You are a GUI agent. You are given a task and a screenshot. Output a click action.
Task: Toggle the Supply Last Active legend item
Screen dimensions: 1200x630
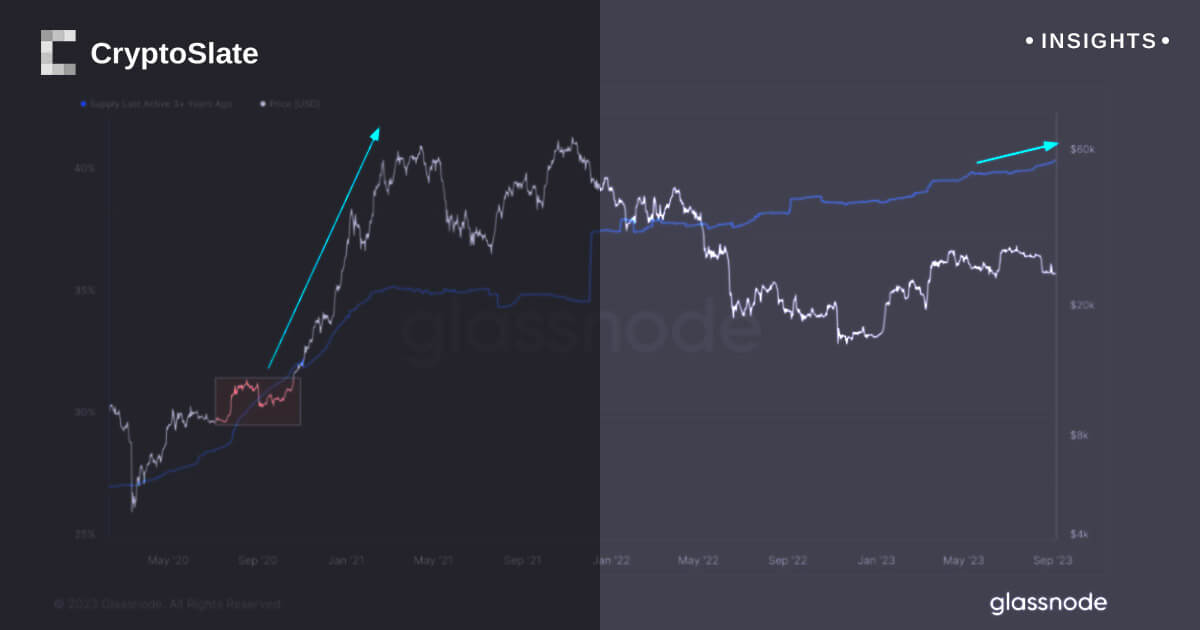click(x=161, y=104)
